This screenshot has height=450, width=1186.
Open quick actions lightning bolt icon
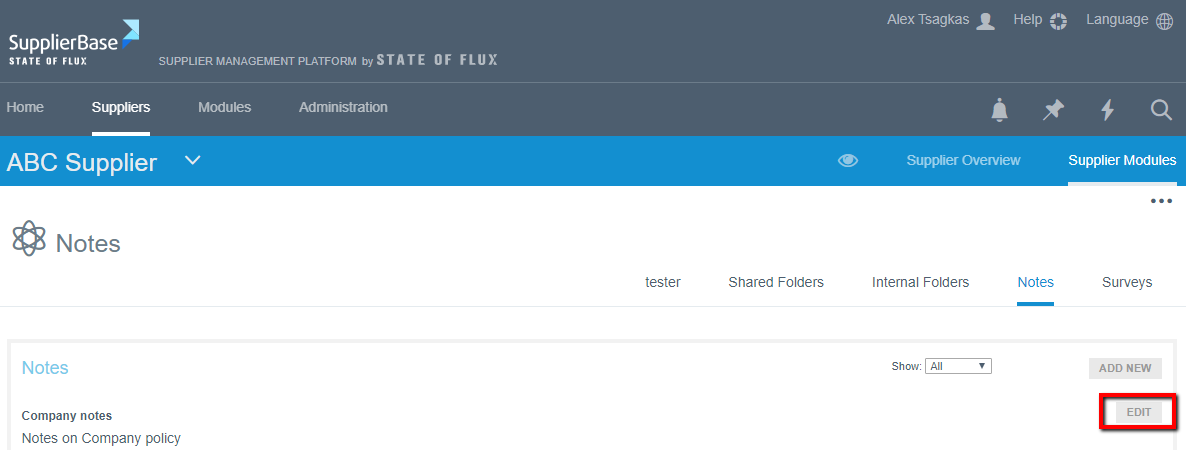click(x=1107, y=110)
